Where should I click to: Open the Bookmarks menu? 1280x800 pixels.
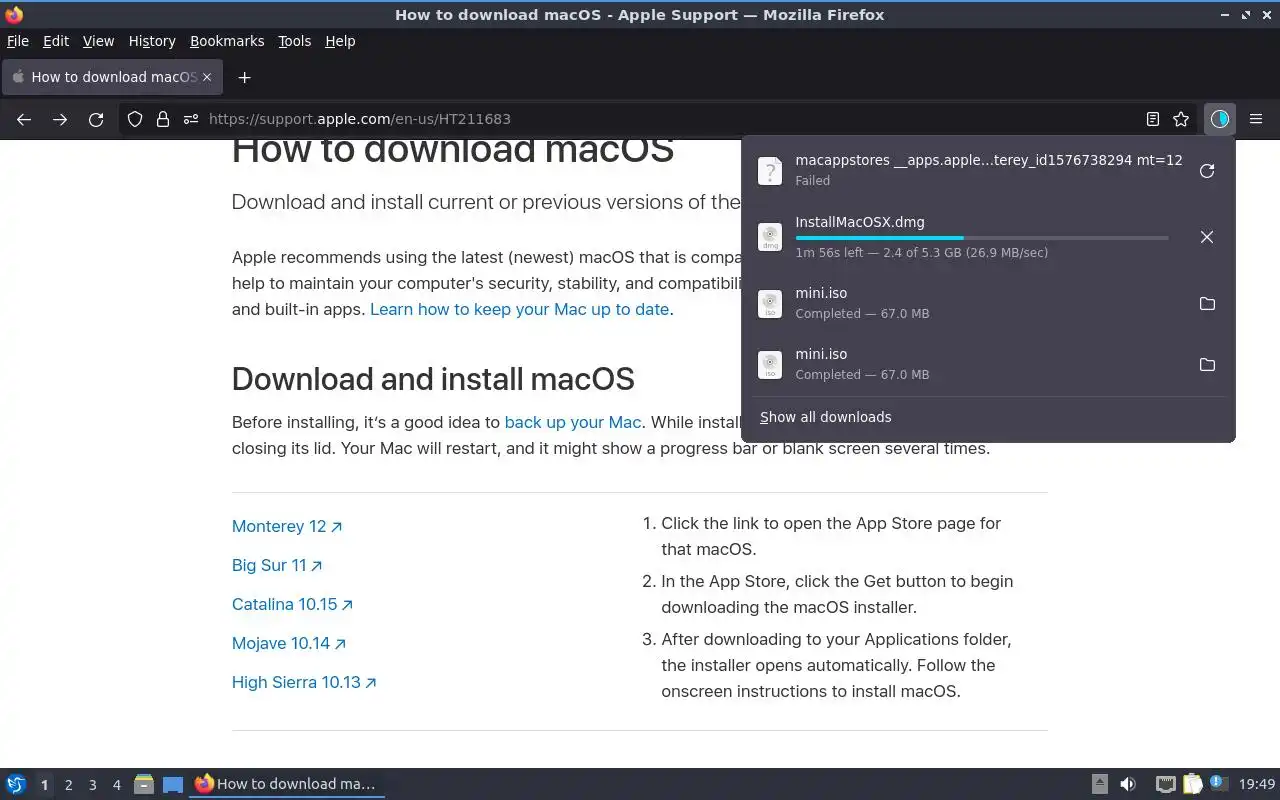pyautogui.click(x=227, y=41)
